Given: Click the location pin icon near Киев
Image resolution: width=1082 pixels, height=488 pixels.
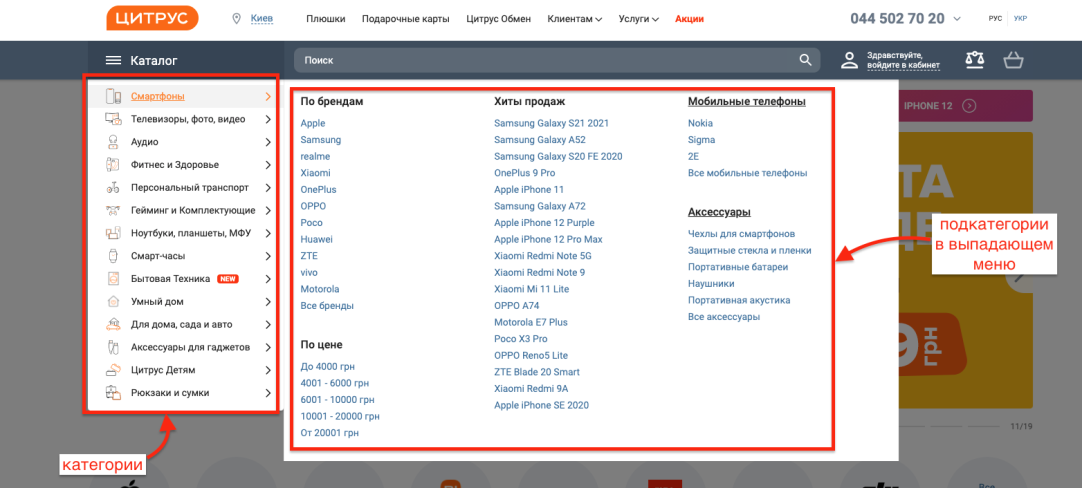Looking at the screenshot, I should 237,19.
